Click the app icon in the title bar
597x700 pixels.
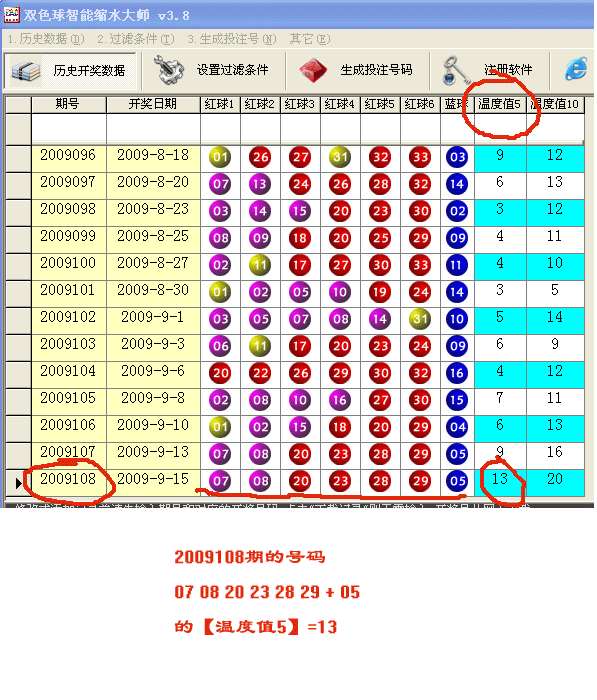[11, 15]
